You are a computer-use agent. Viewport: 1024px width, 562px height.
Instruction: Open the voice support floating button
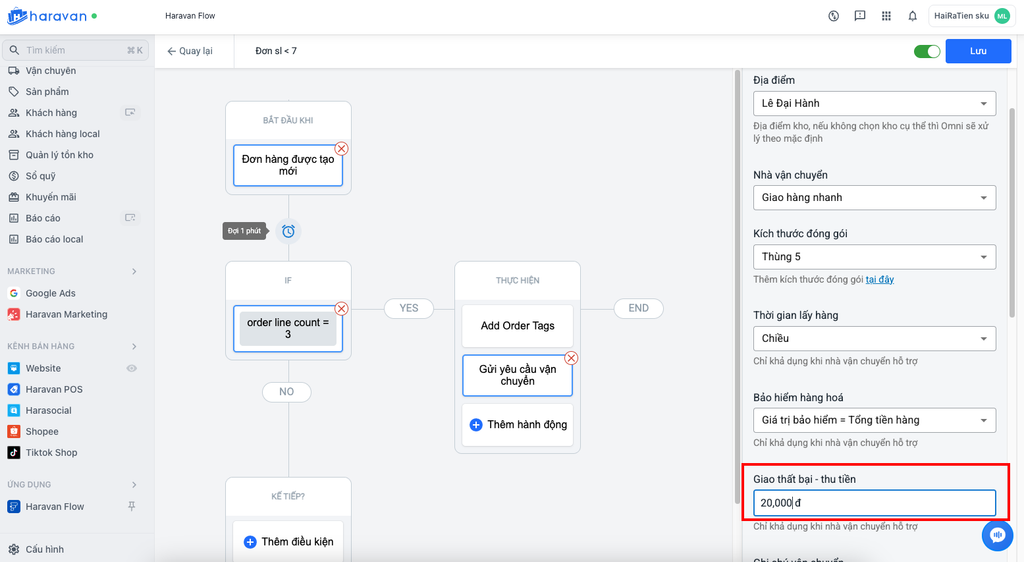point(997,535)
